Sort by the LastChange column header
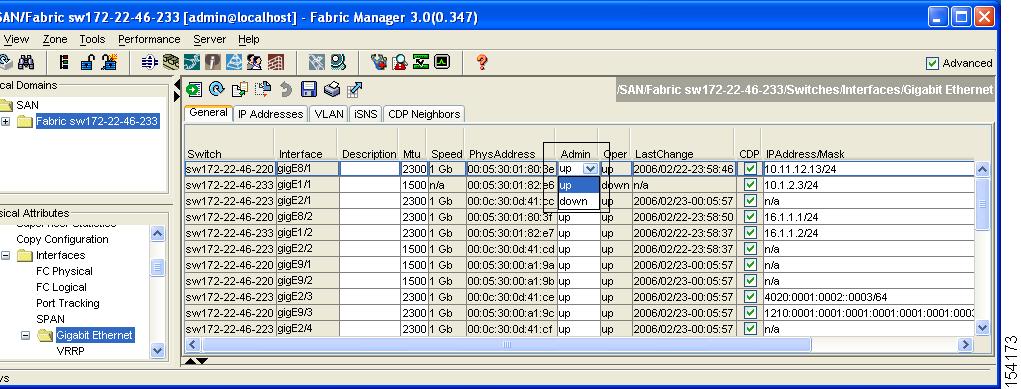 click(x=682, y=154)
